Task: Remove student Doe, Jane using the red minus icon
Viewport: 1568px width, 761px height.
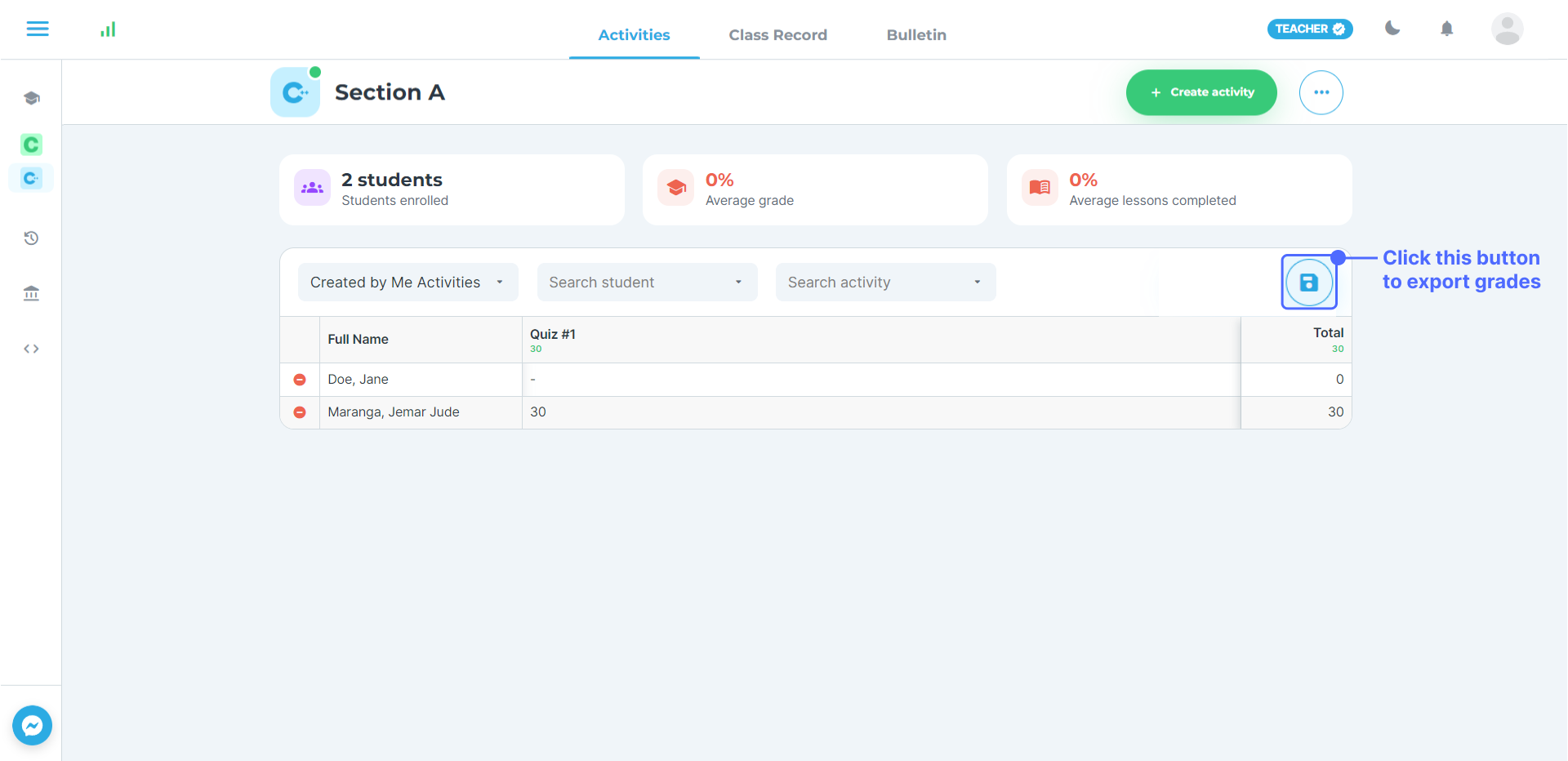Action: (x=300, y=380)
